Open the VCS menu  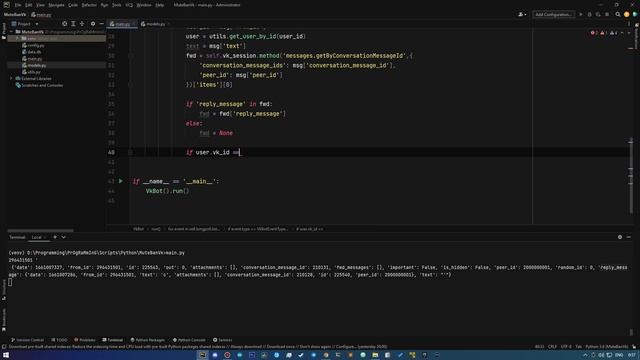tap(129, 5)
